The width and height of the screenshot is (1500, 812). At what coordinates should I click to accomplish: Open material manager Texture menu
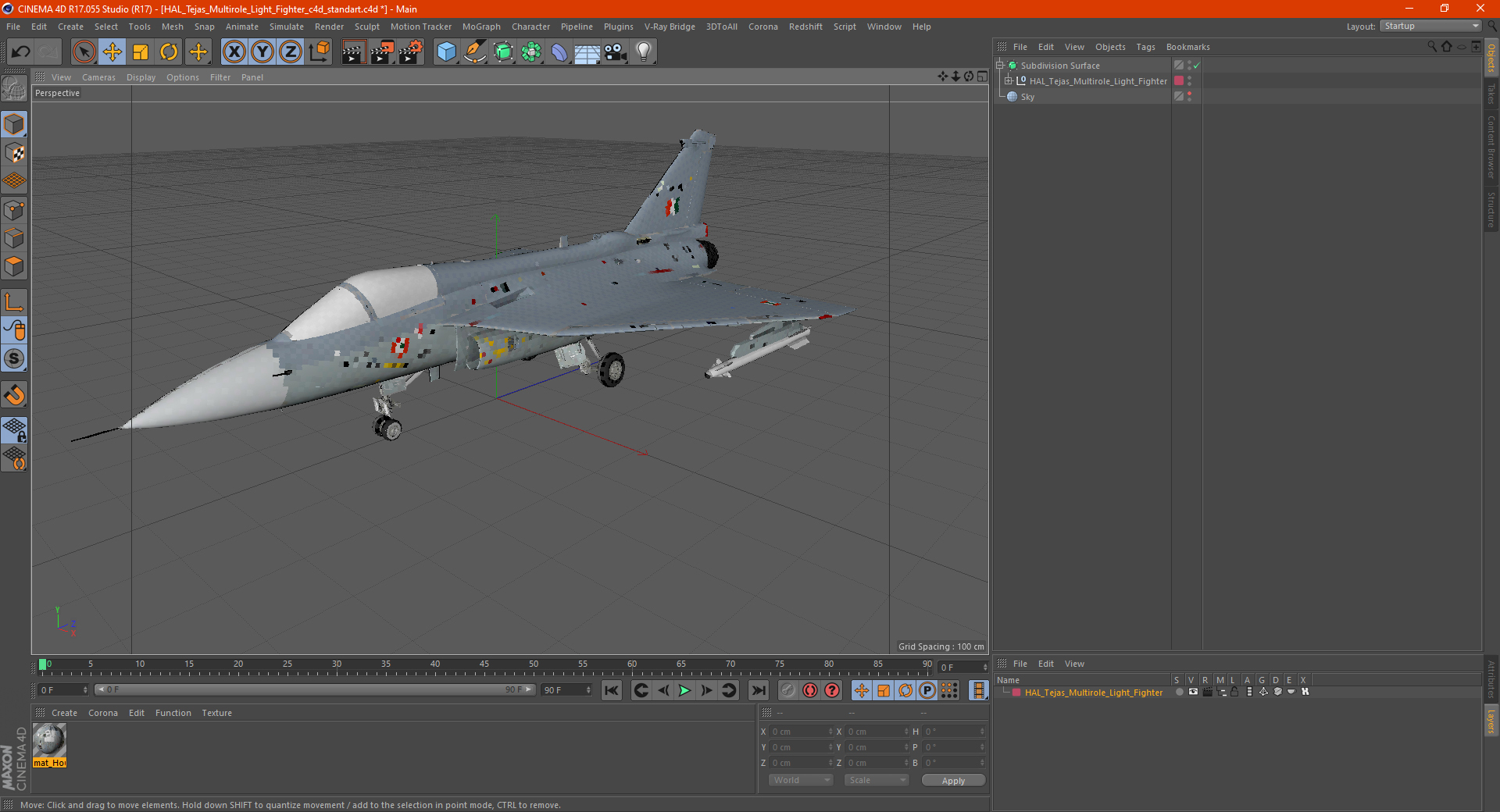coord(216,713)
